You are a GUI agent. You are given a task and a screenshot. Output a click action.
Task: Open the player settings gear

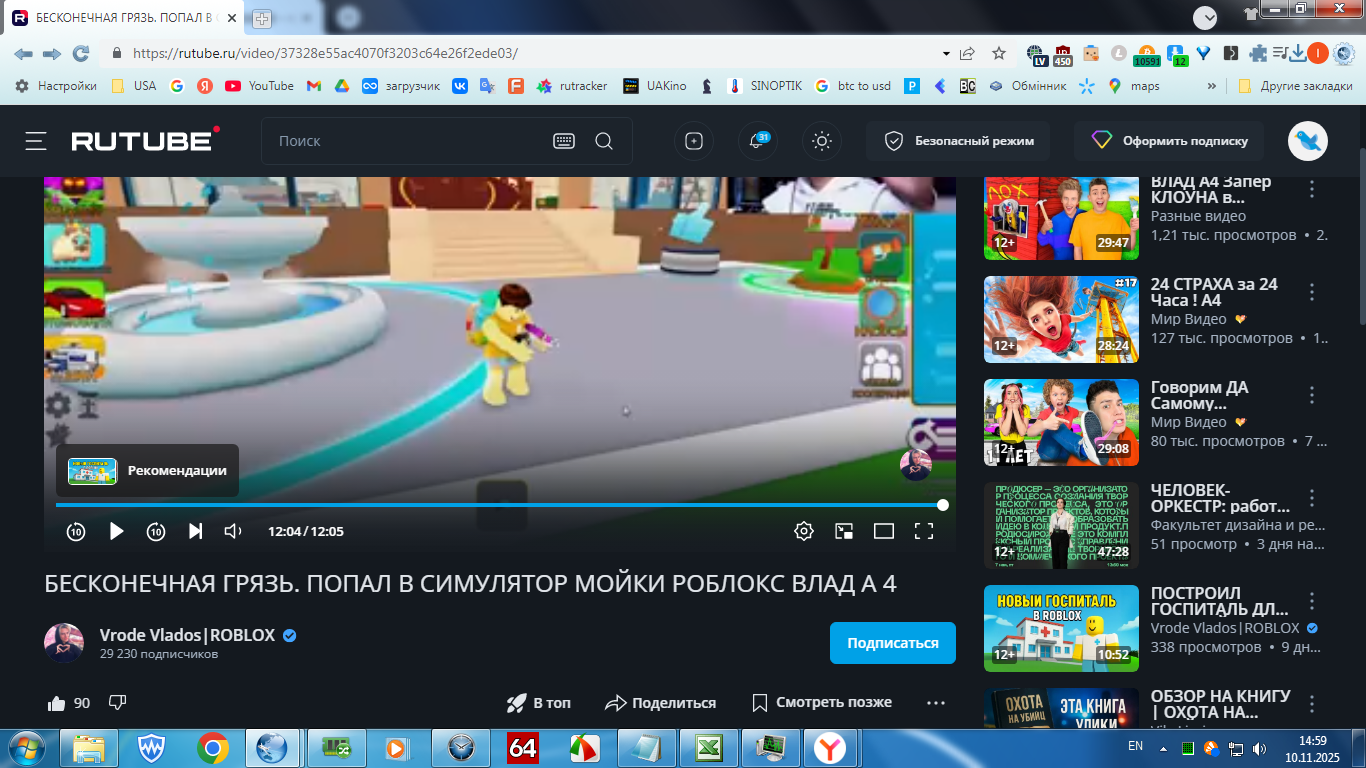pos(804,531)
